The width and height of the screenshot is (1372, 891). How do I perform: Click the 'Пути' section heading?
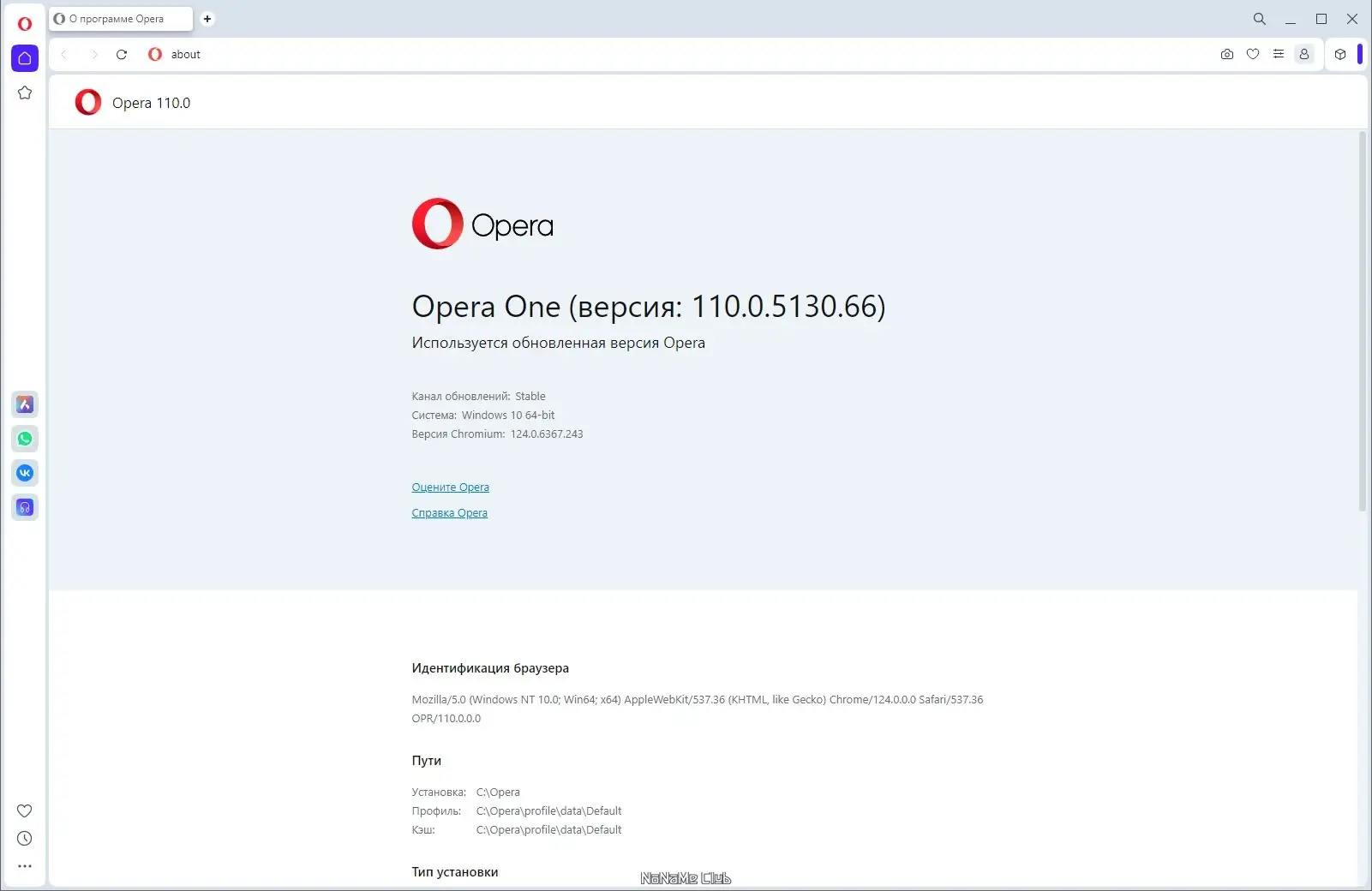tap(427, 761)
